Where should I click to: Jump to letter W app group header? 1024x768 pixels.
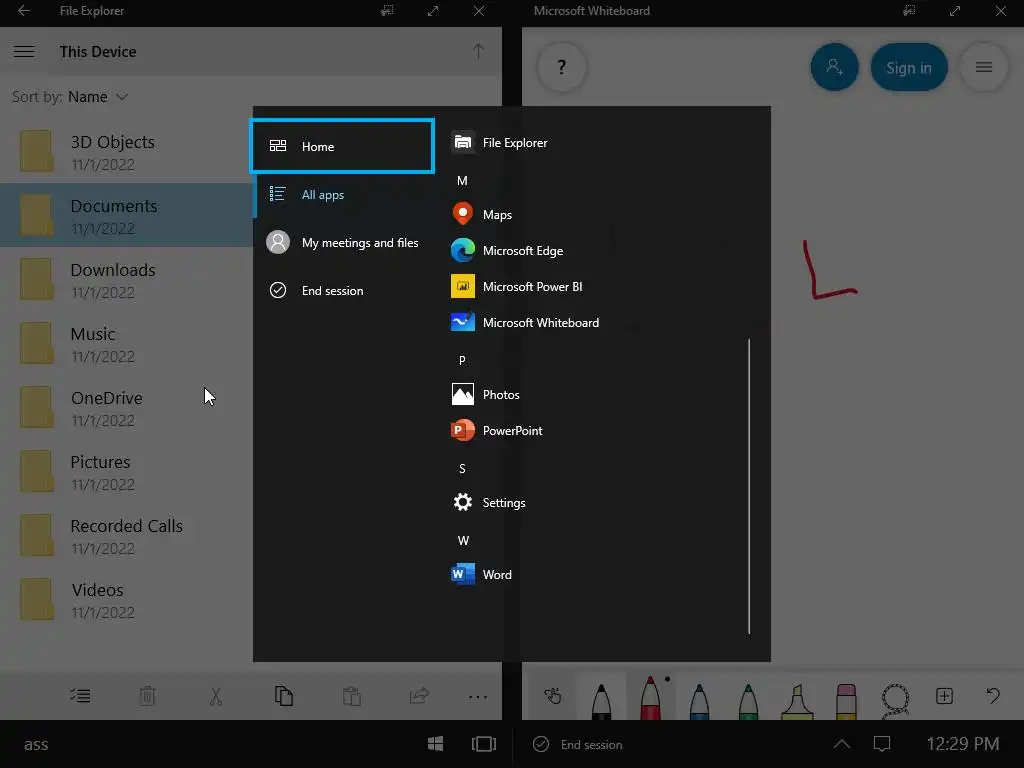463,541
